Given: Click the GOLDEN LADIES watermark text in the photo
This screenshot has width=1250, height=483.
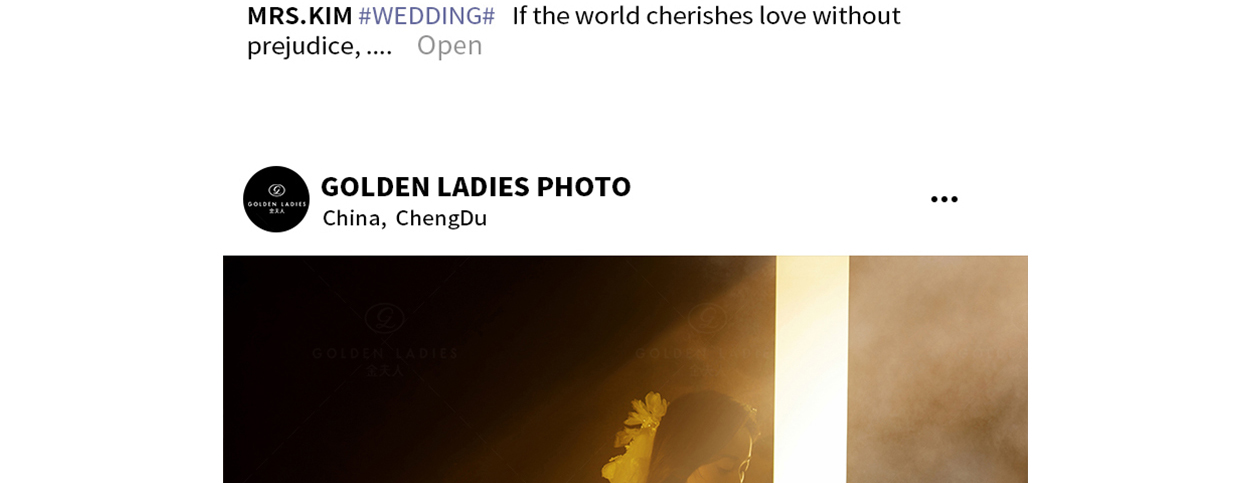Looking at the screenshot, I should click(x=385, y=353).
